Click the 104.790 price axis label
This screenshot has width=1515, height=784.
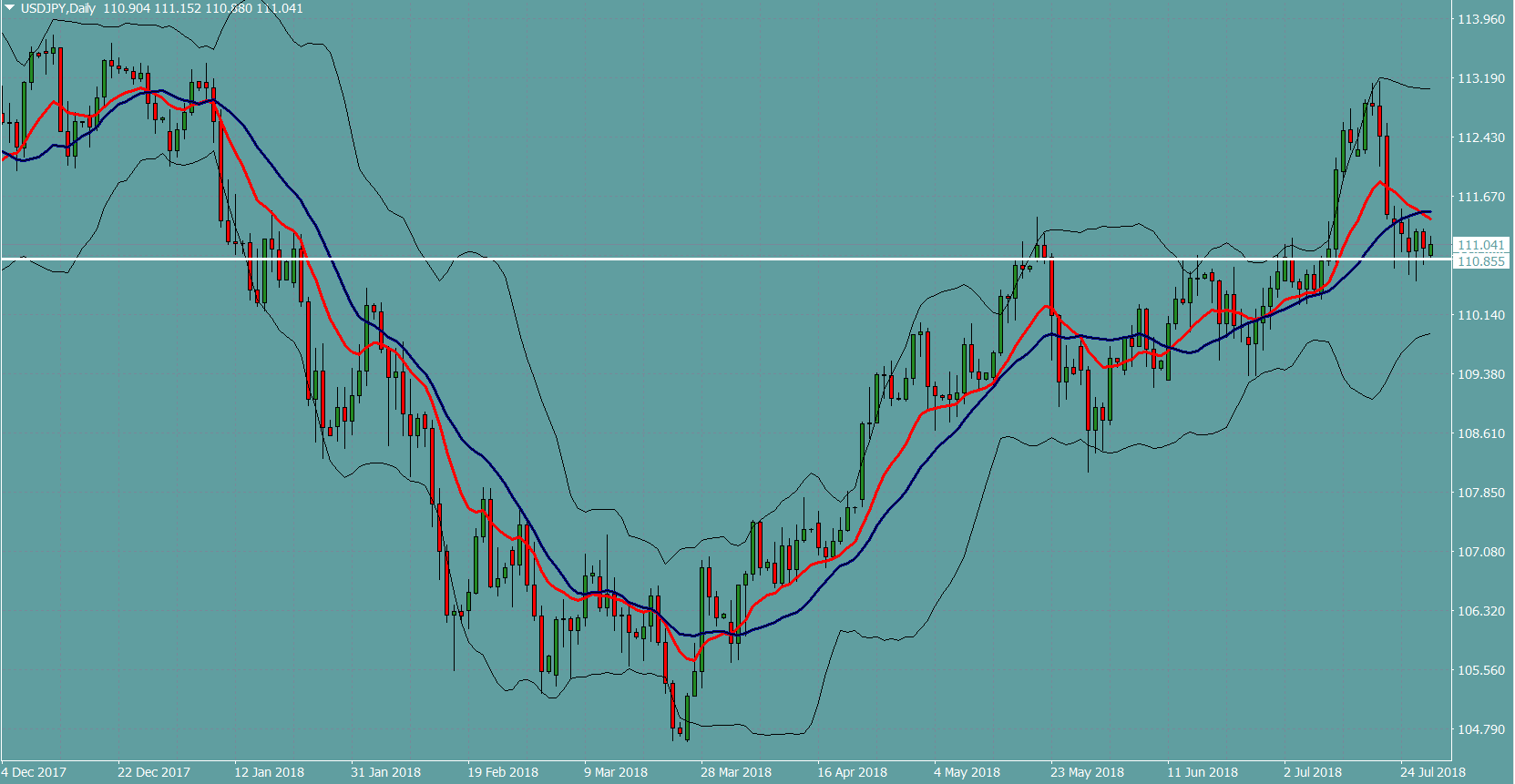tap(1480, 729)
